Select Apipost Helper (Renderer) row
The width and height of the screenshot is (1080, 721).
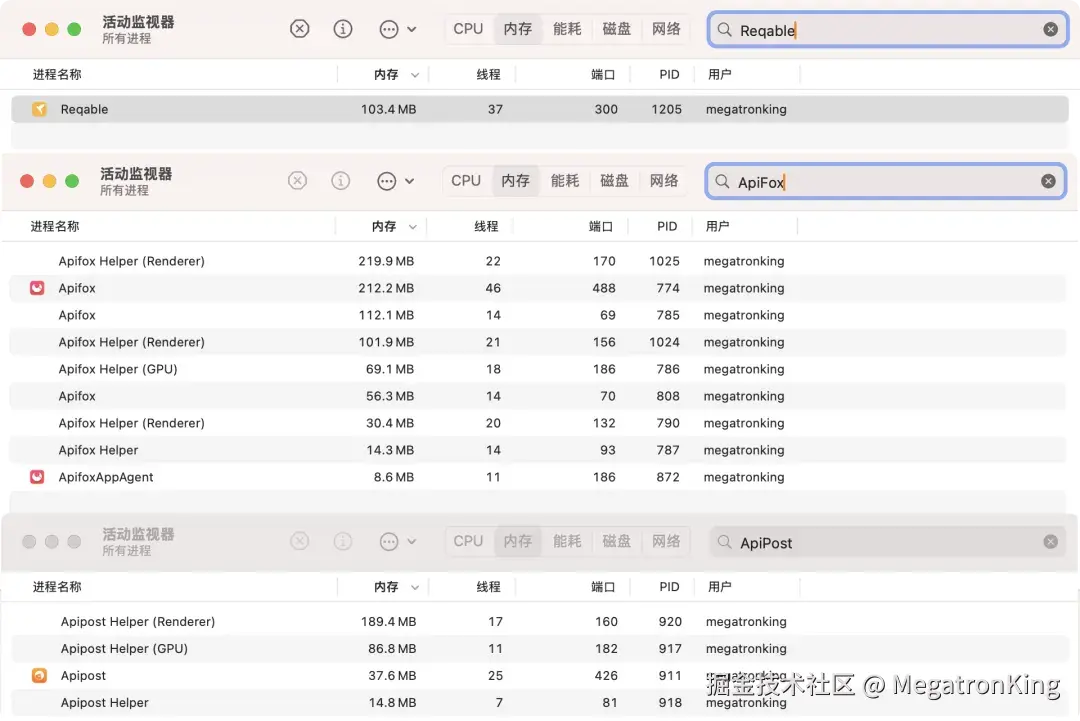(540, 621)
